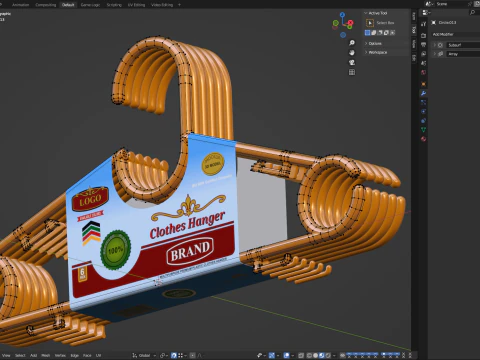Viewport: 480px width, 360px height.
Task: Click the zoom magnifier viewport icon
Action: (352, 43)
